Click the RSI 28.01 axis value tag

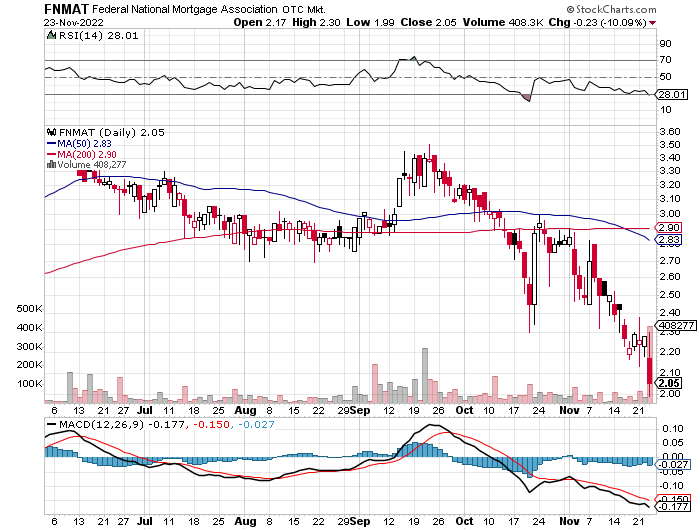coord(672,95)
